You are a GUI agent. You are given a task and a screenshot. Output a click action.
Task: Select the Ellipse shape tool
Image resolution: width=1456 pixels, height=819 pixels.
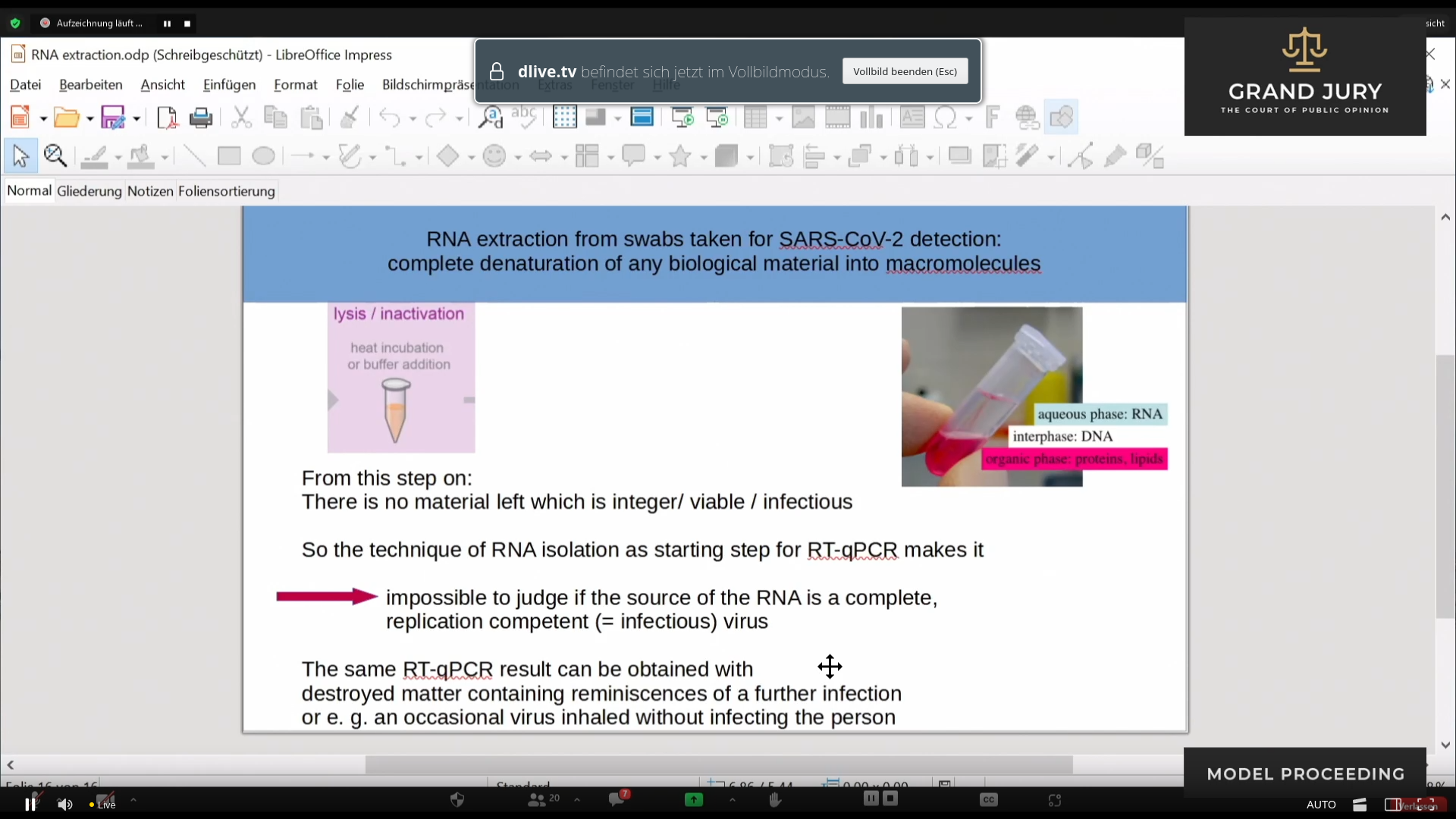tap(263, 156)
